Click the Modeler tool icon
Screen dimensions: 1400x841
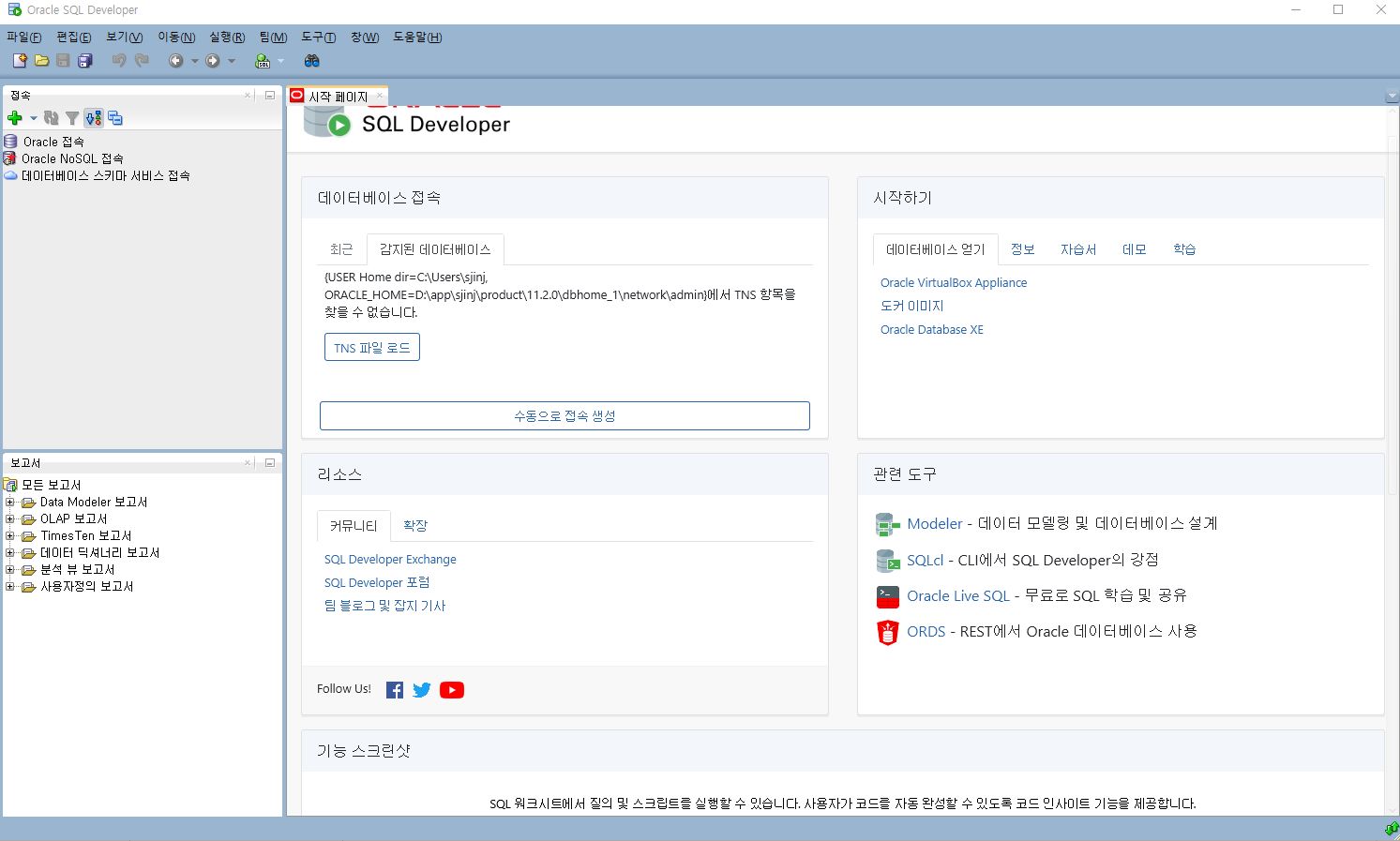[x=887, y=524]
